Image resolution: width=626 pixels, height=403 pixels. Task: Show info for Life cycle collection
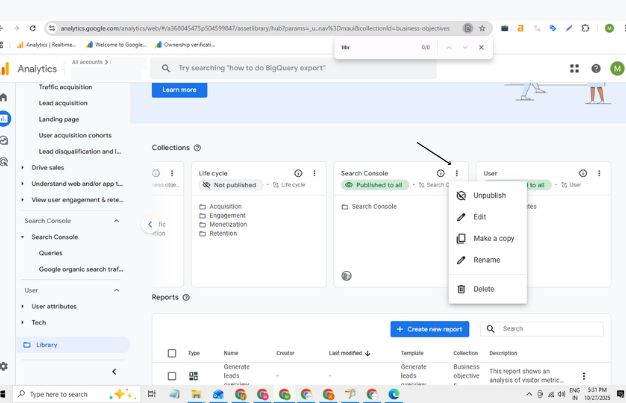click(x=298, y=173)
